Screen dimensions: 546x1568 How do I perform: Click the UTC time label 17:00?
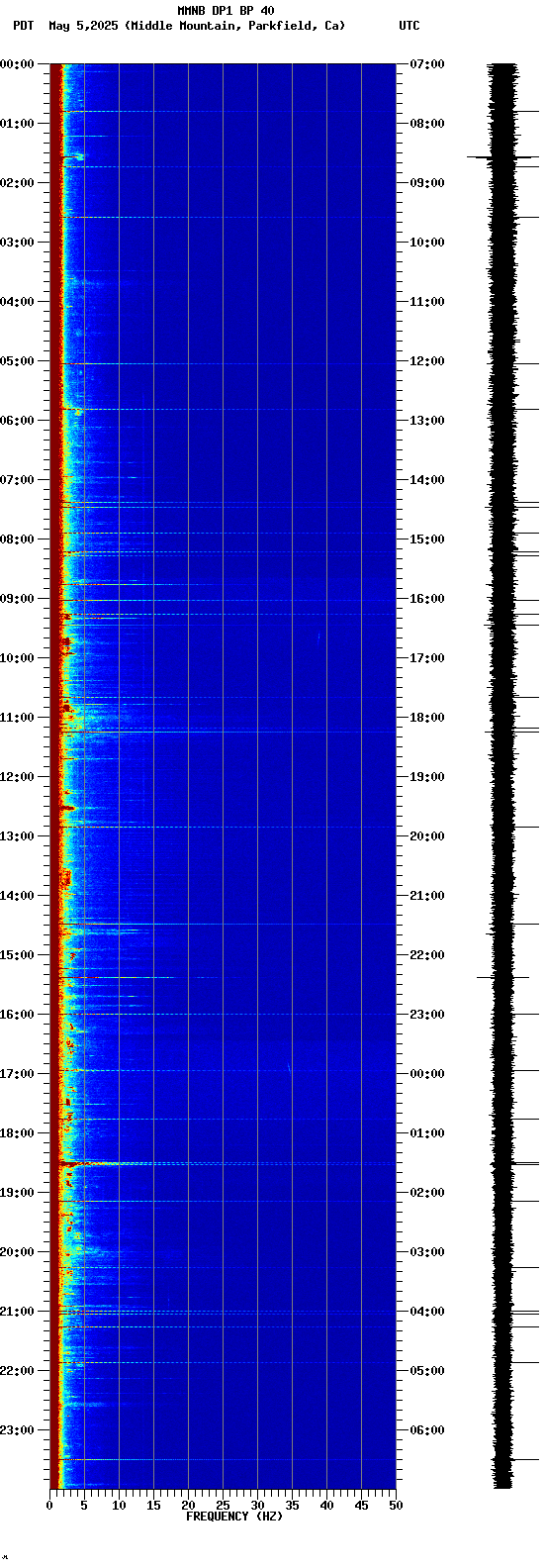(427, 658)
